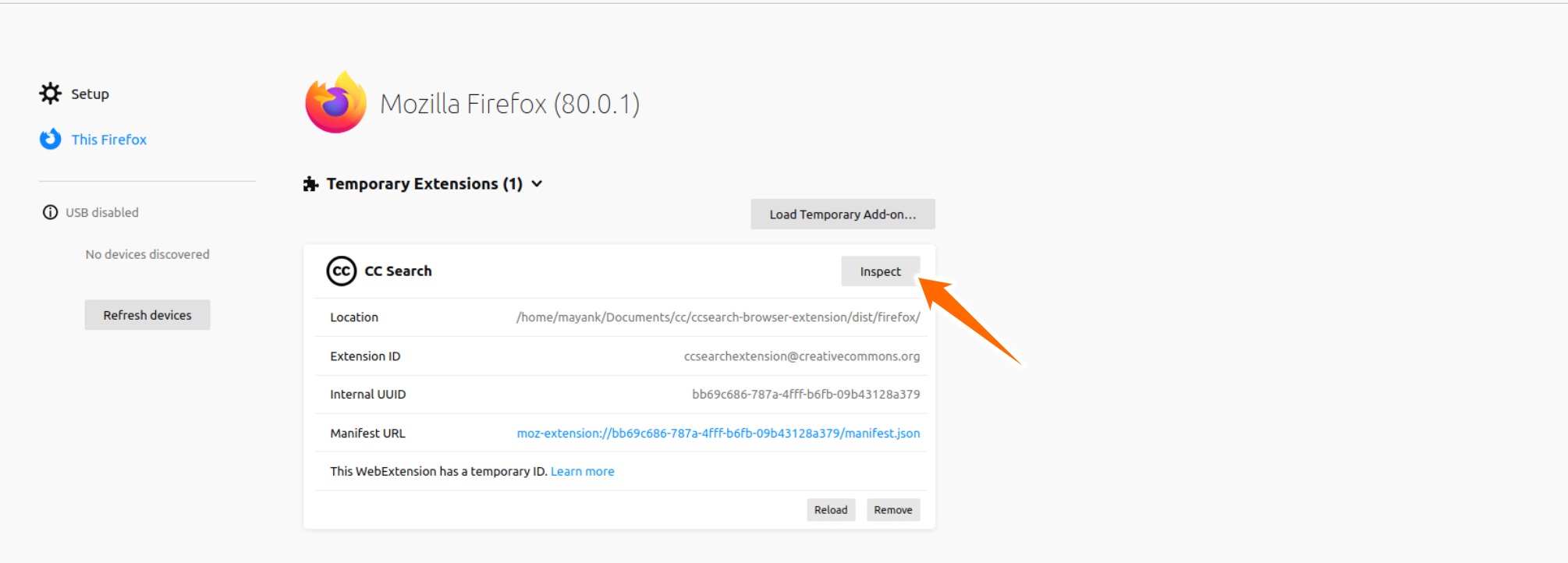Click the Internal UUID value bb69c686
Viewport: 1568px width, 563px height.
[x=806, y=395]
